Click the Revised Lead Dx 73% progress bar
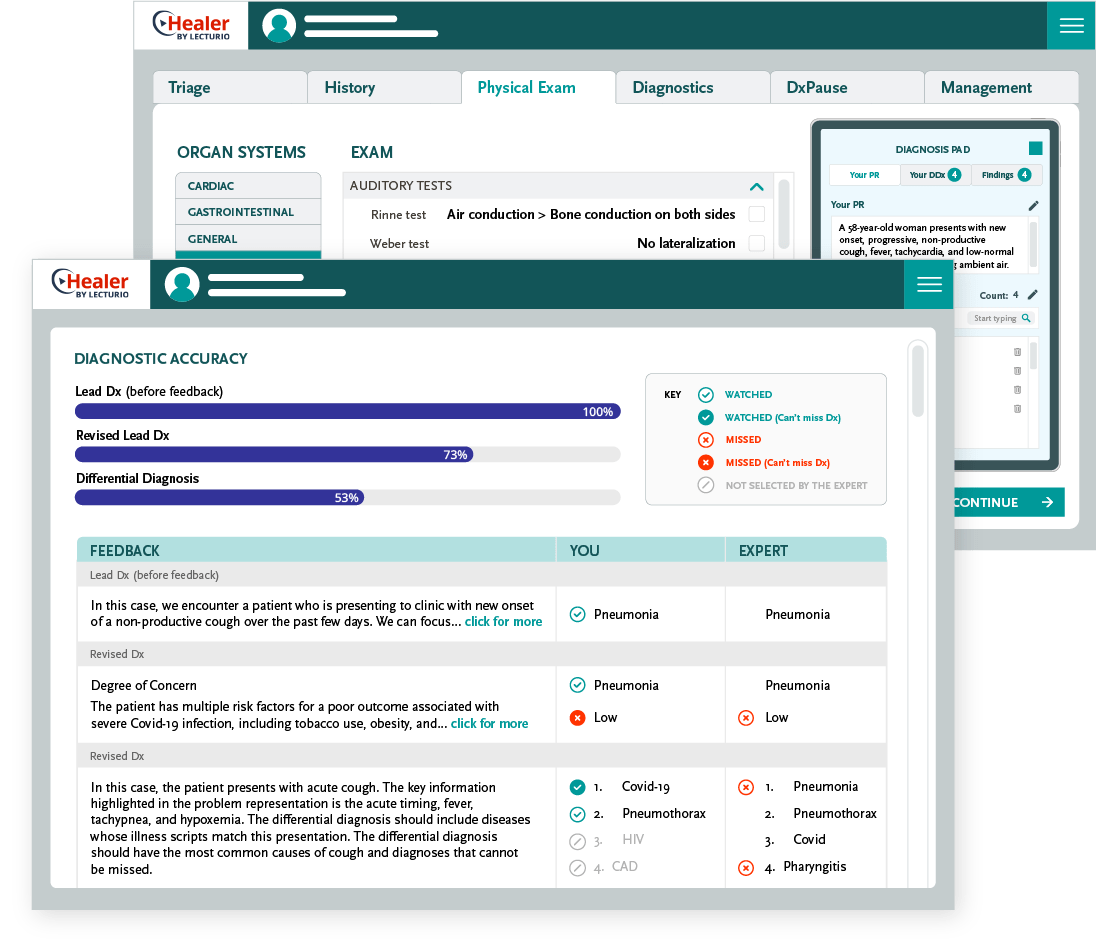Screen dimensions: 1096x949 pyautogui.click(x=347, y=454)
